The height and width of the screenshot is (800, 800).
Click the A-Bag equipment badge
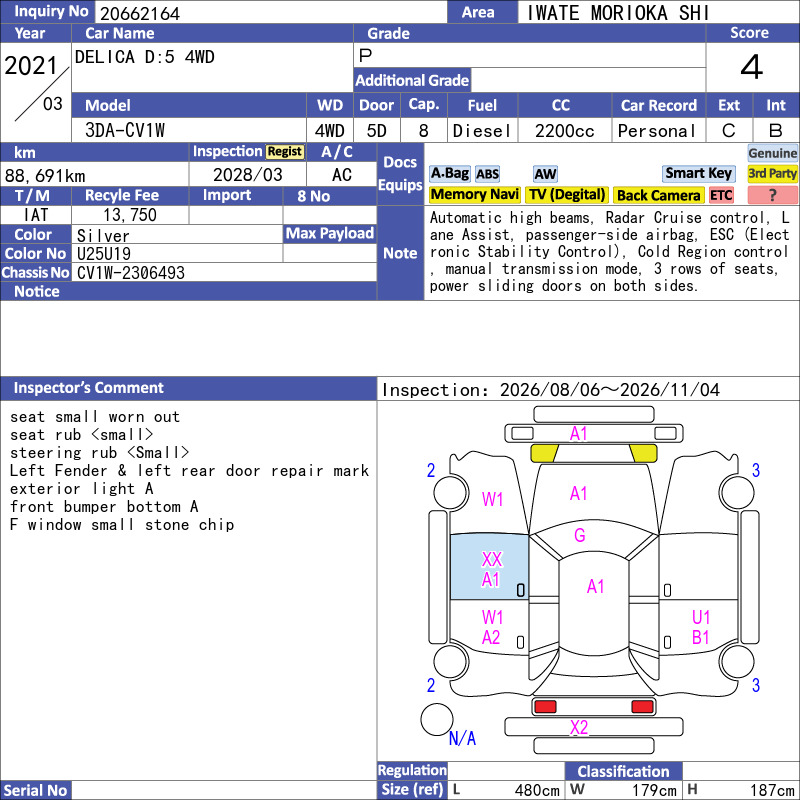tap(449, 173)
